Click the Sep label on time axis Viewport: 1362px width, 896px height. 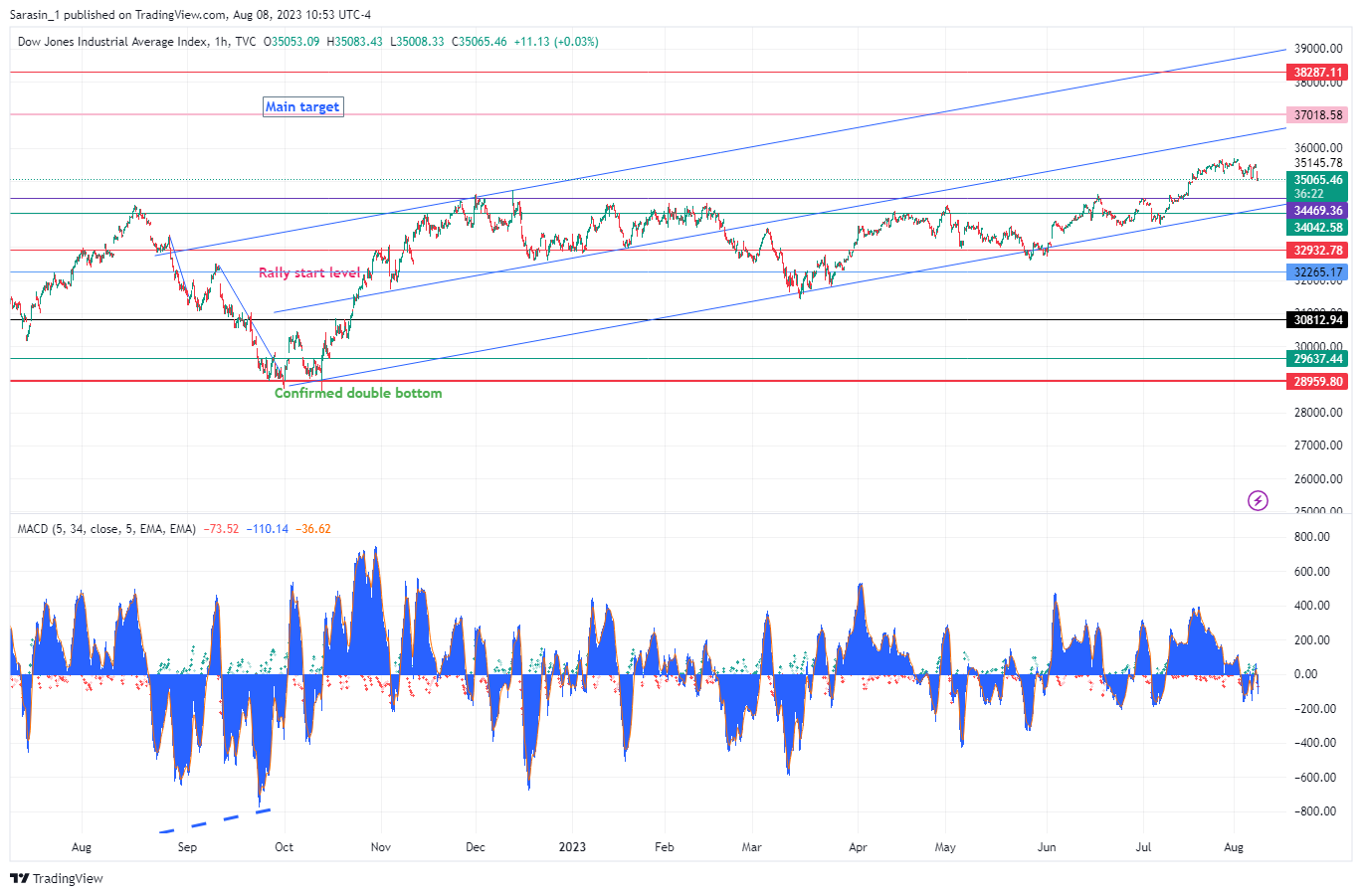pos(187,847)
